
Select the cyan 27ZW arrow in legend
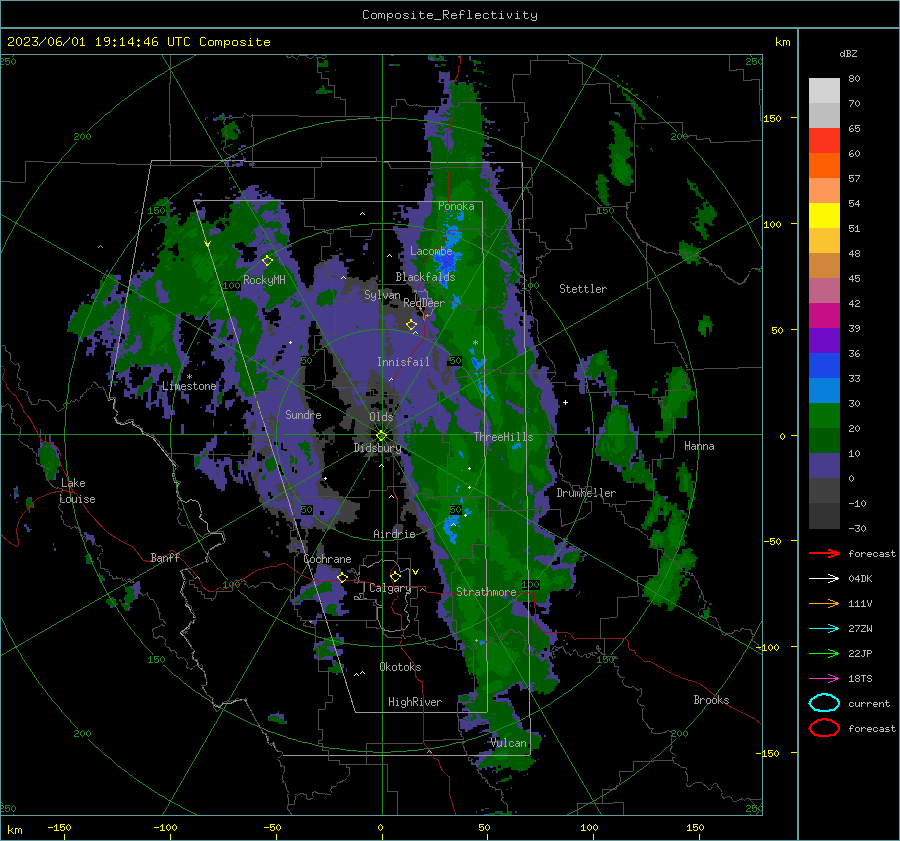pyautogui.click(x=824, y=629)
